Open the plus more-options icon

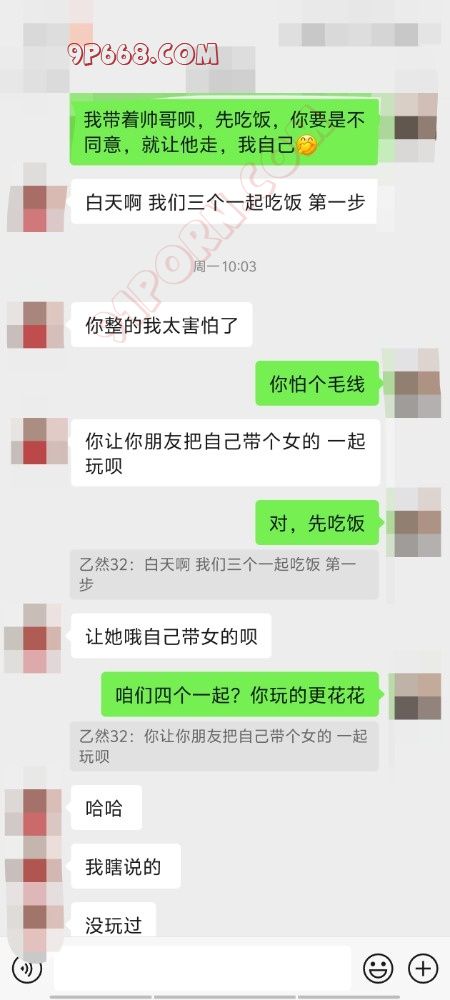(x=423, y=969)
